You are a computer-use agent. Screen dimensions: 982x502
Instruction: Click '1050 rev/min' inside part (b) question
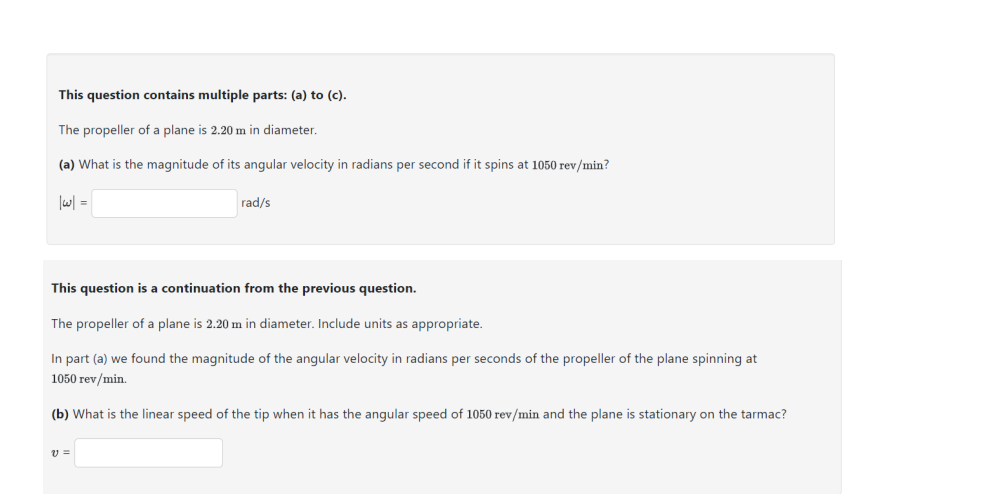503,414
